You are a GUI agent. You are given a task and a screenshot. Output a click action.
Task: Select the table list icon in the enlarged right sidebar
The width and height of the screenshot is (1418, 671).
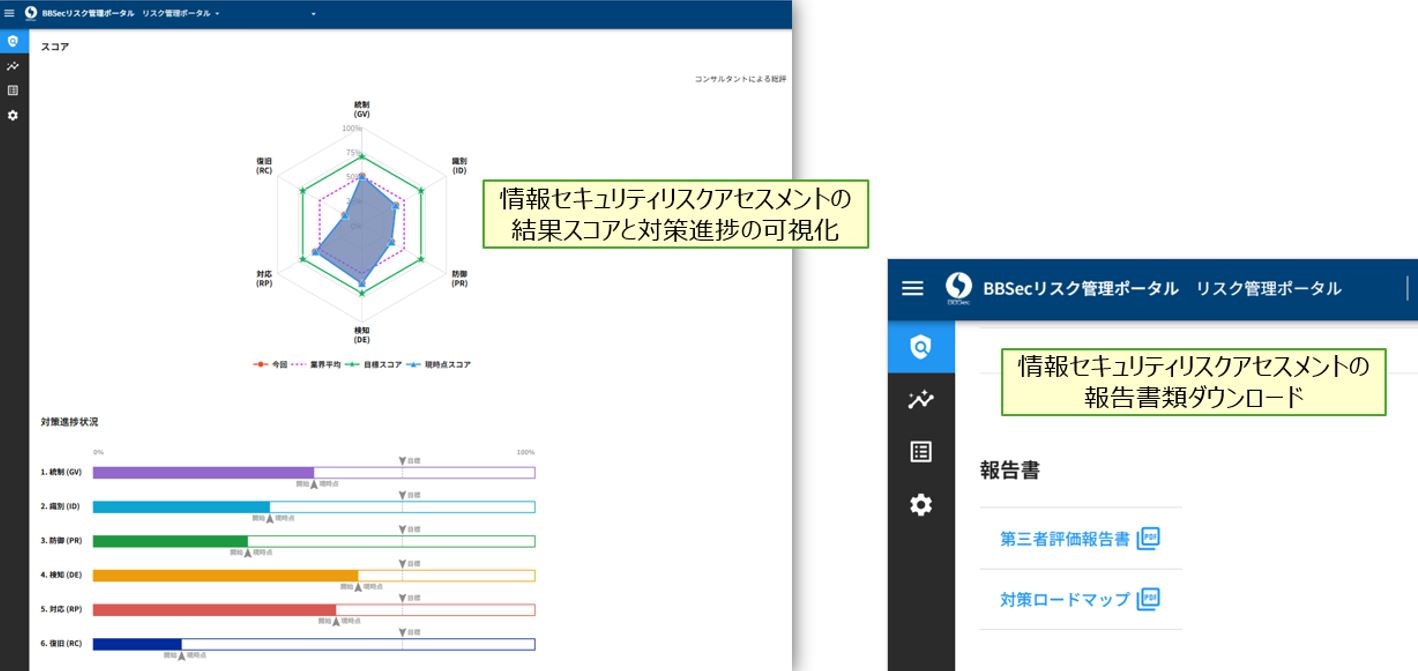pyautogui.click(x=920, y=452)
